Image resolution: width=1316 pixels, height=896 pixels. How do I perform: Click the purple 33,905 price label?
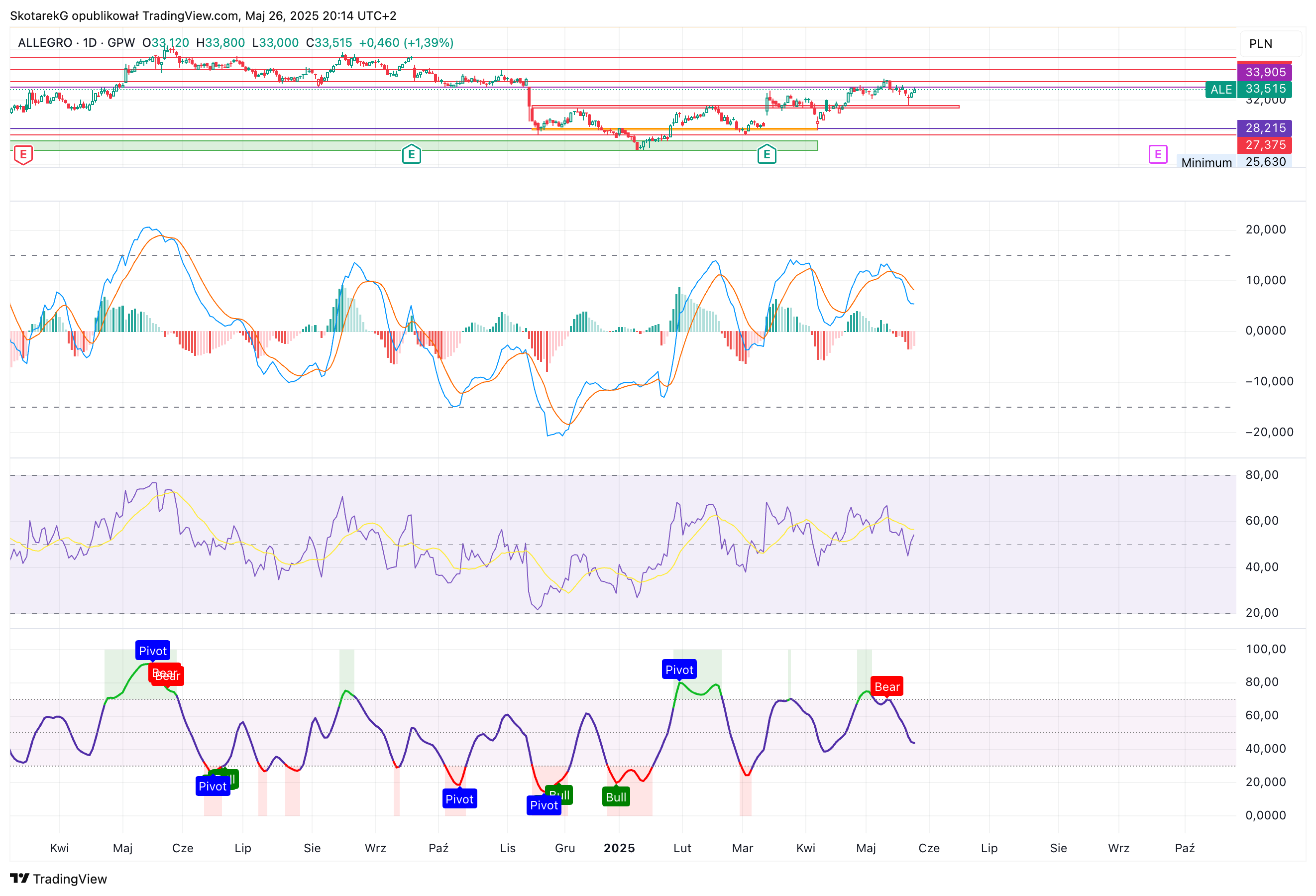(x=1265, y=72)
